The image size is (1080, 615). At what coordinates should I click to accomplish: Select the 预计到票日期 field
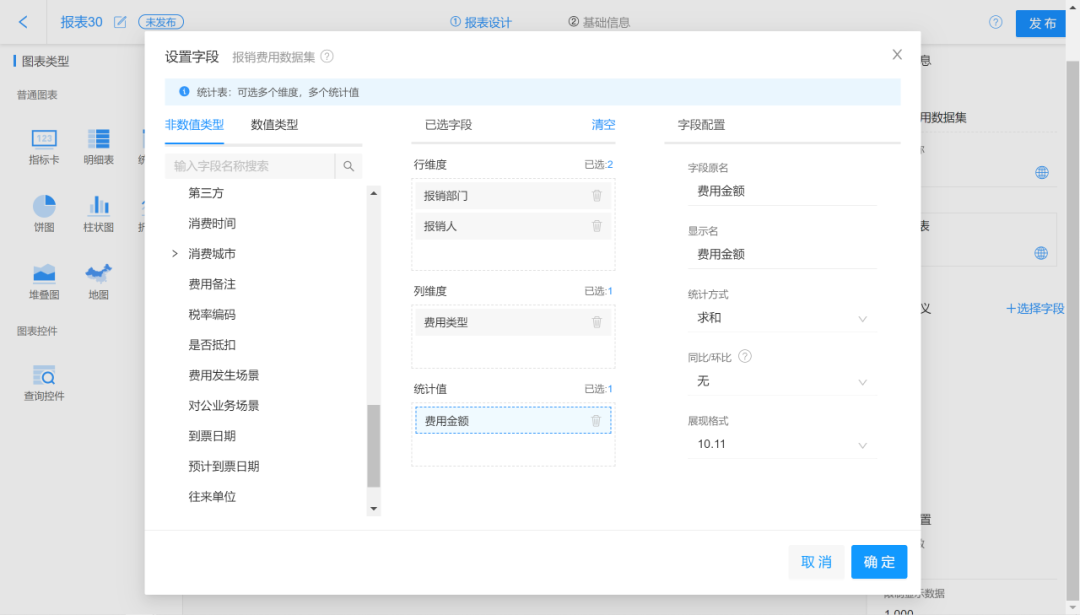pyautogui.click(x=224, y=466)
